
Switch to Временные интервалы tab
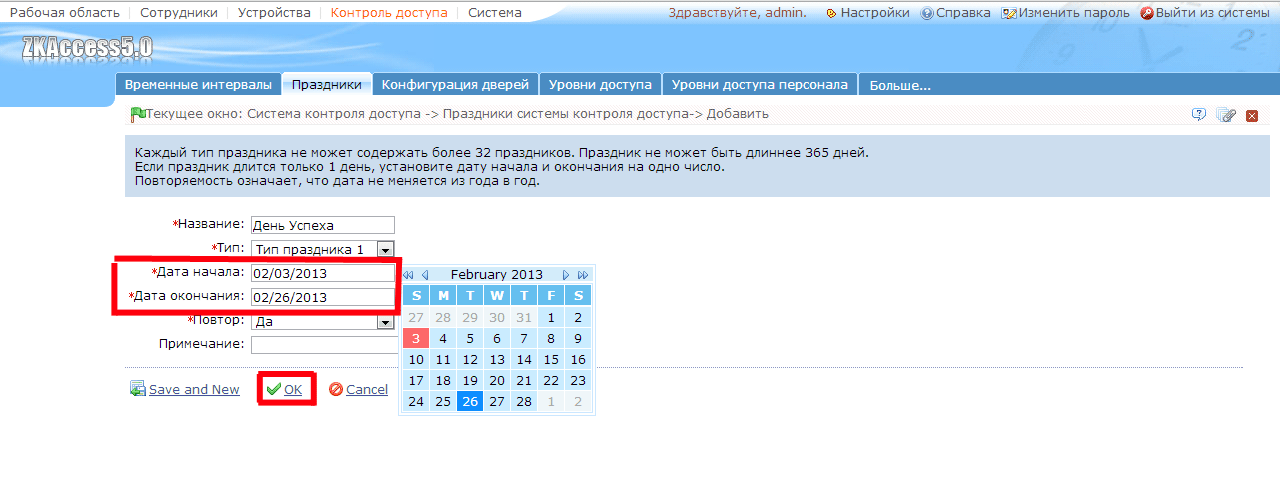[x=198, y=85]
